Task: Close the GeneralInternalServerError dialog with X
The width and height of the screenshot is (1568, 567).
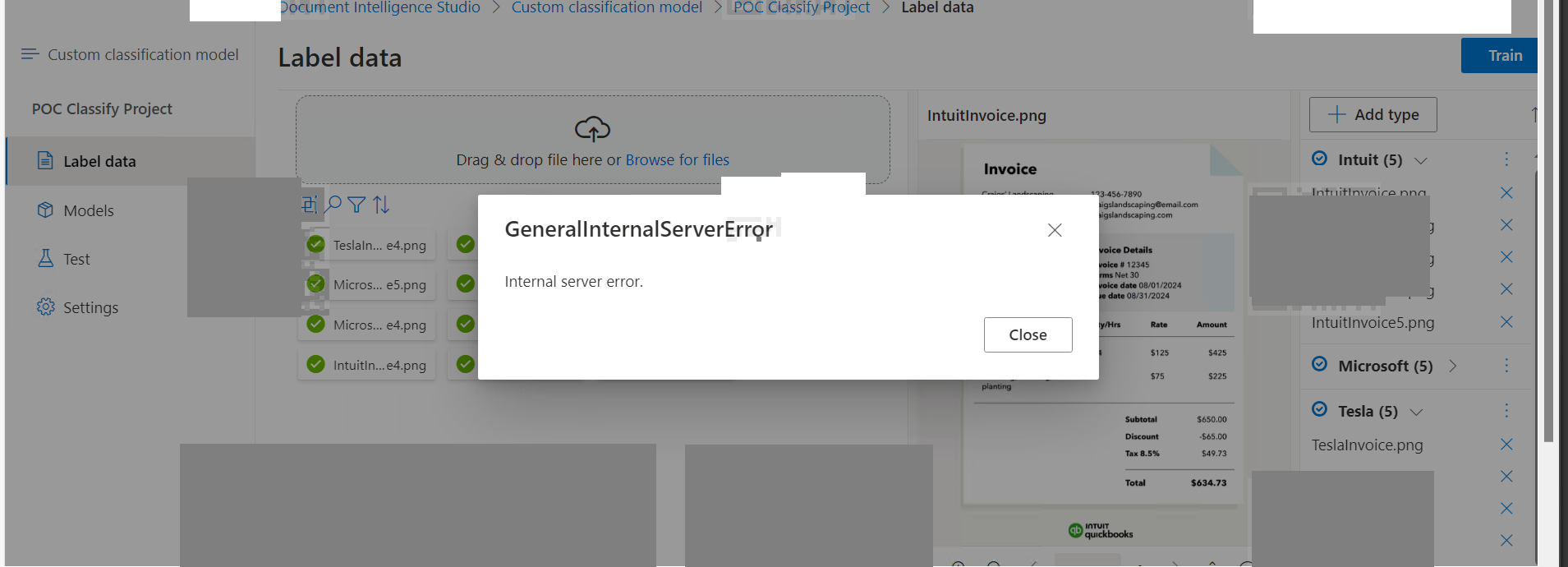Action: coord(1055,230)
